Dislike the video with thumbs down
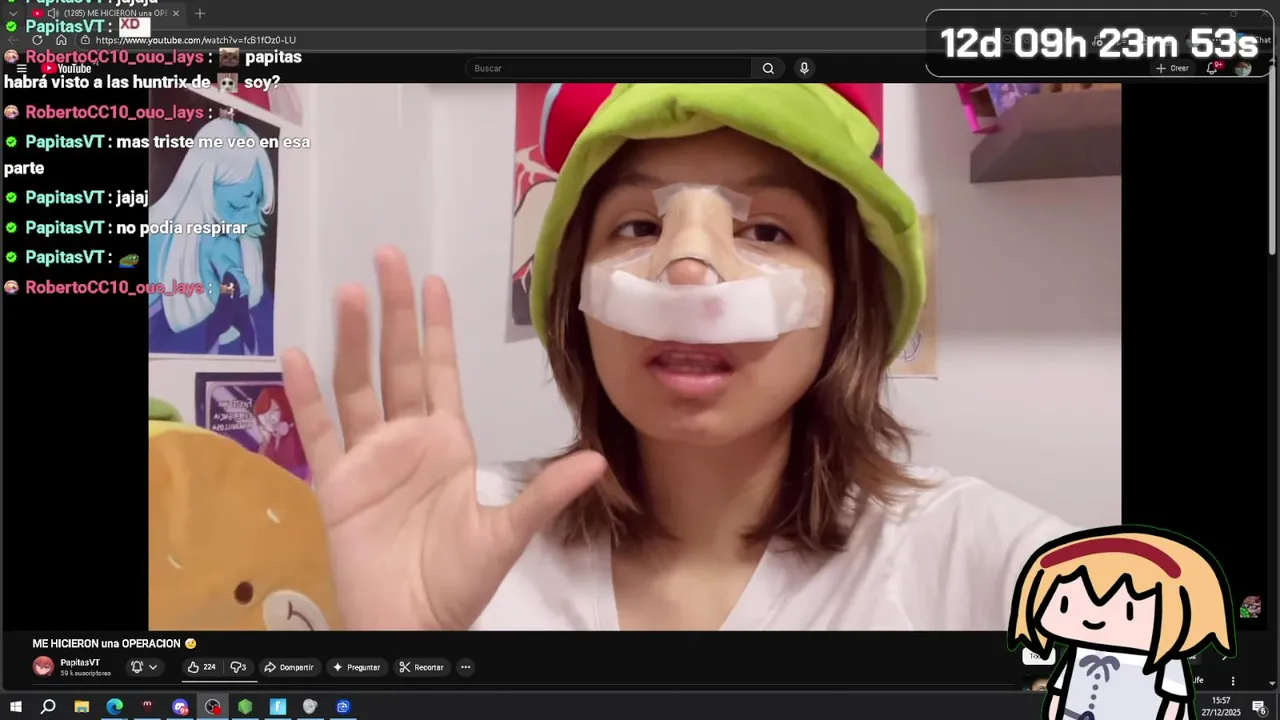 [x=238, y=667]
